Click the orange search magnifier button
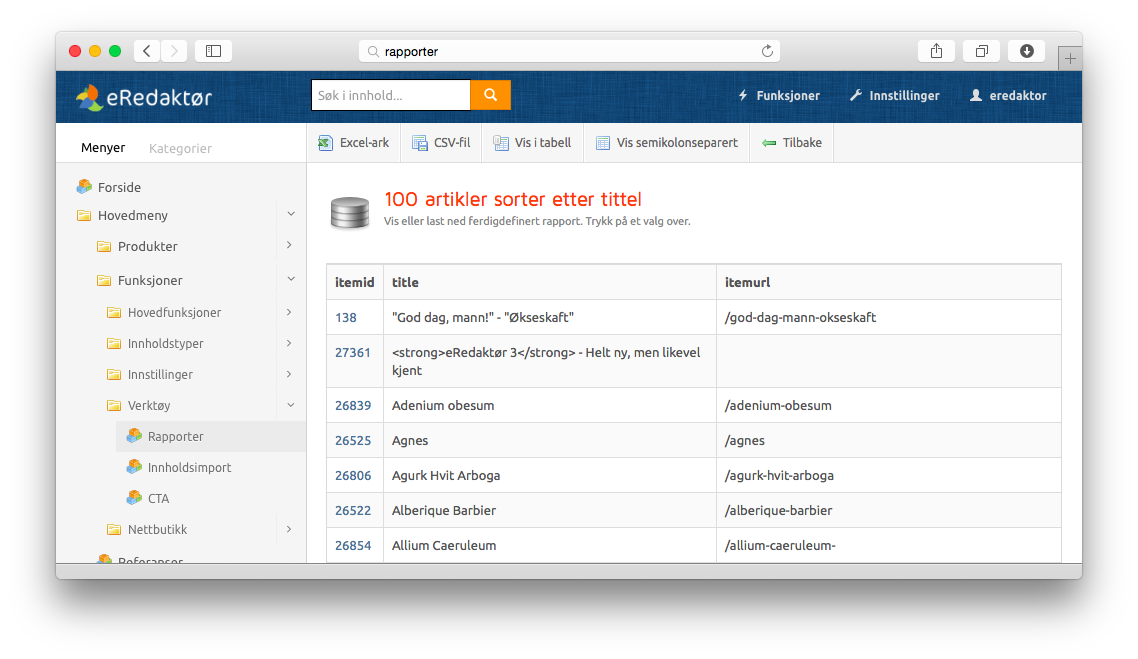 point(491,95)
